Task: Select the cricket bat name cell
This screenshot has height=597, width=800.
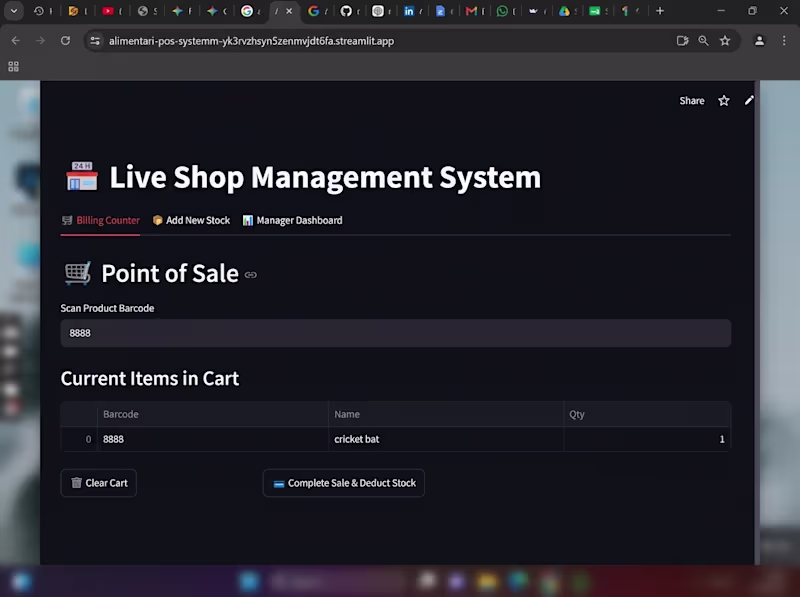Action: point(446,439)
